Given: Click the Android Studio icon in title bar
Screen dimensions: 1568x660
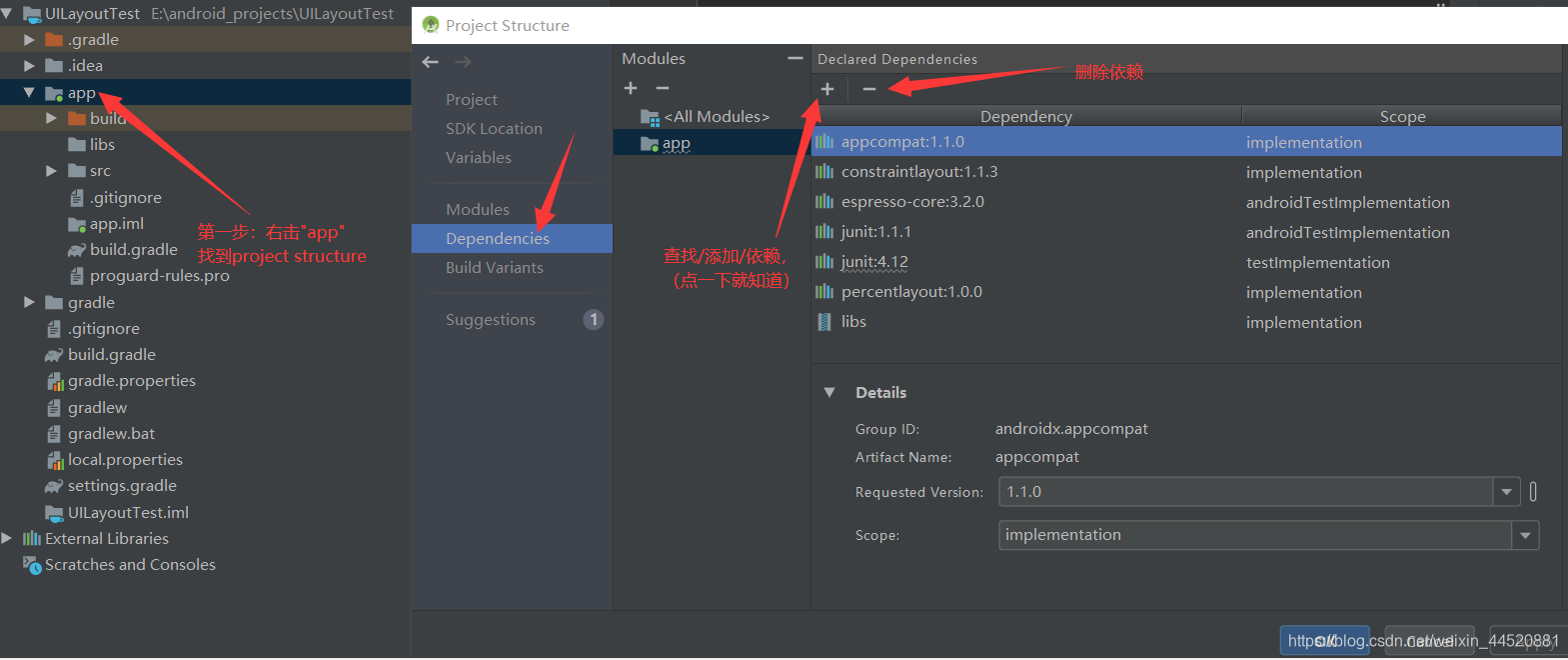Looking at the screenshot, I should (x=431, y=25).
